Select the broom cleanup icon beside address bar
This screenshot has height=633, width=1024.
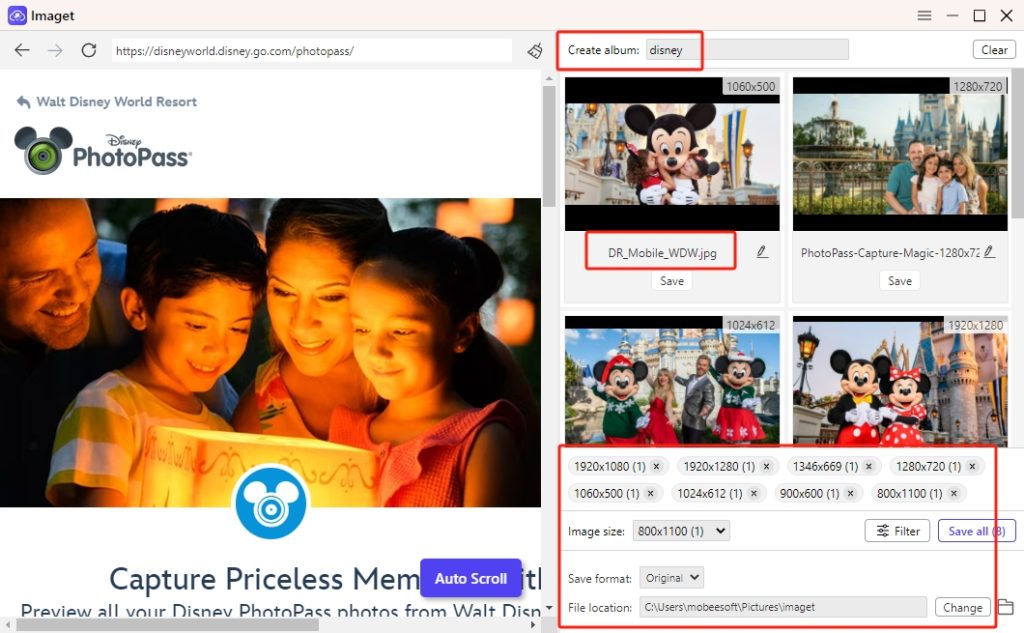pyautogui.click(x=534, y=48)
